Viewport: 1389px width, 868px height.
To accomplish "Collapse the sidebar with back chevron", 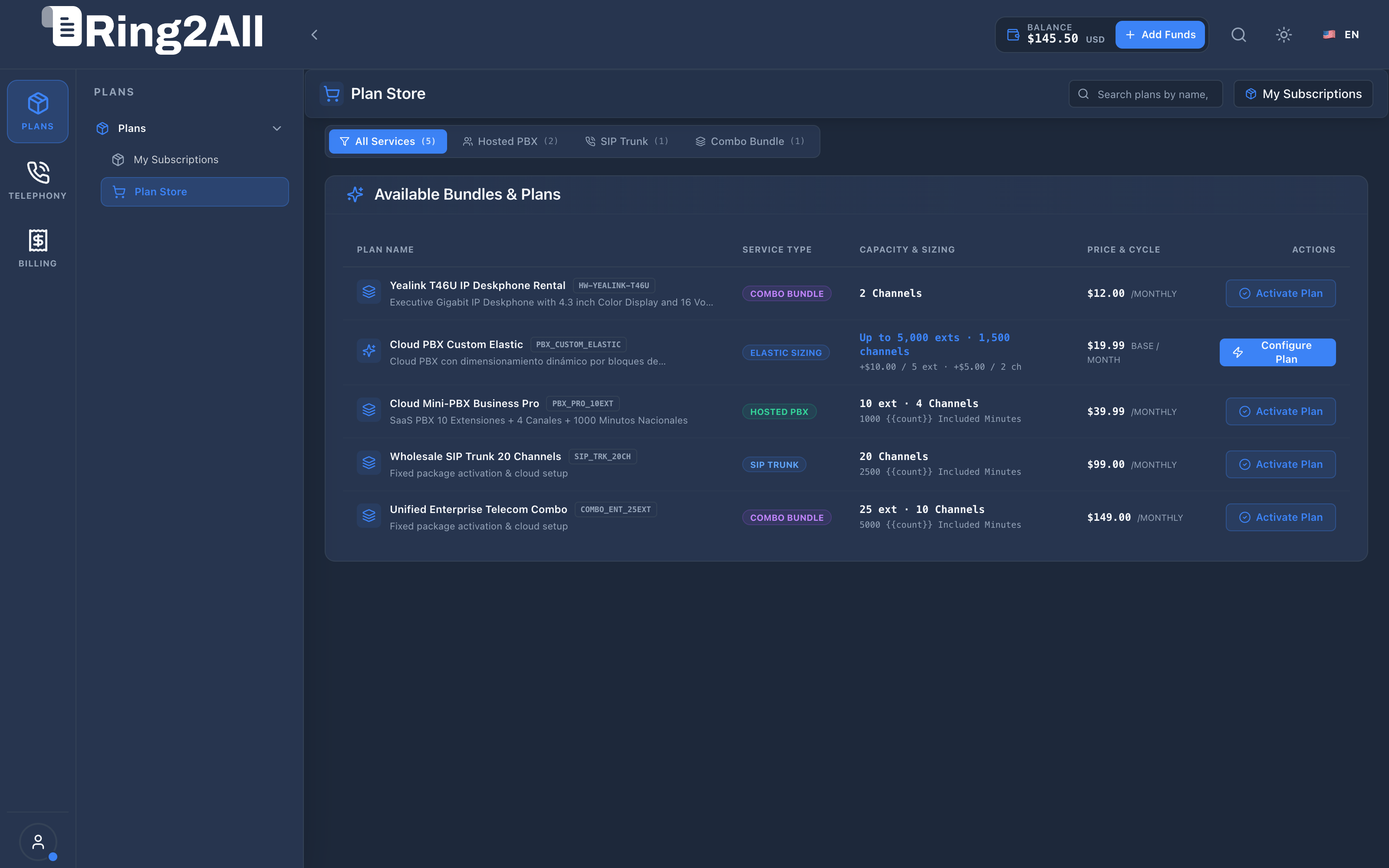I will coord(314,35).
